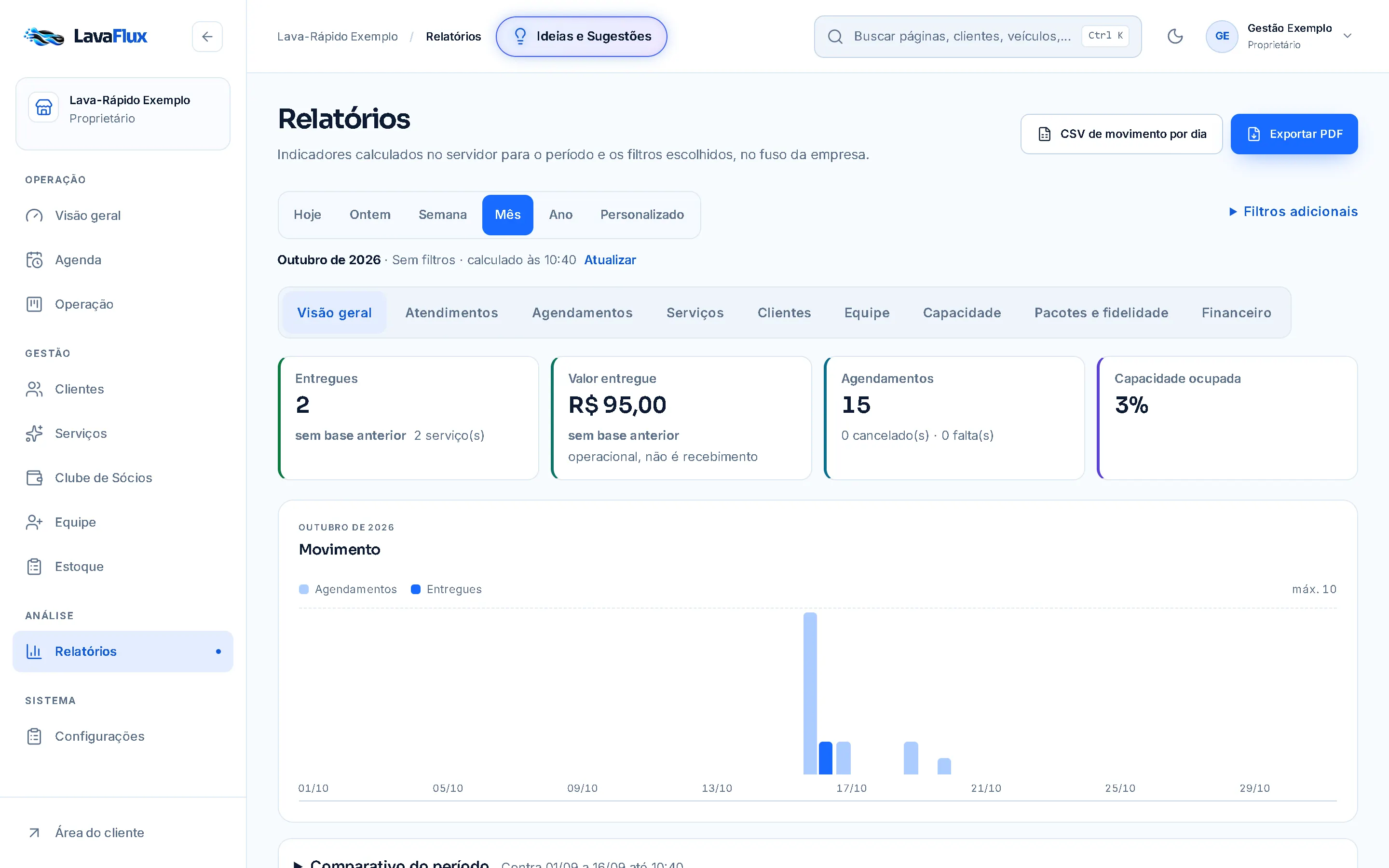Click the gauge icon next to Visão geral
This screenshot has width=1389, height=868.
(x=34, y=216)
